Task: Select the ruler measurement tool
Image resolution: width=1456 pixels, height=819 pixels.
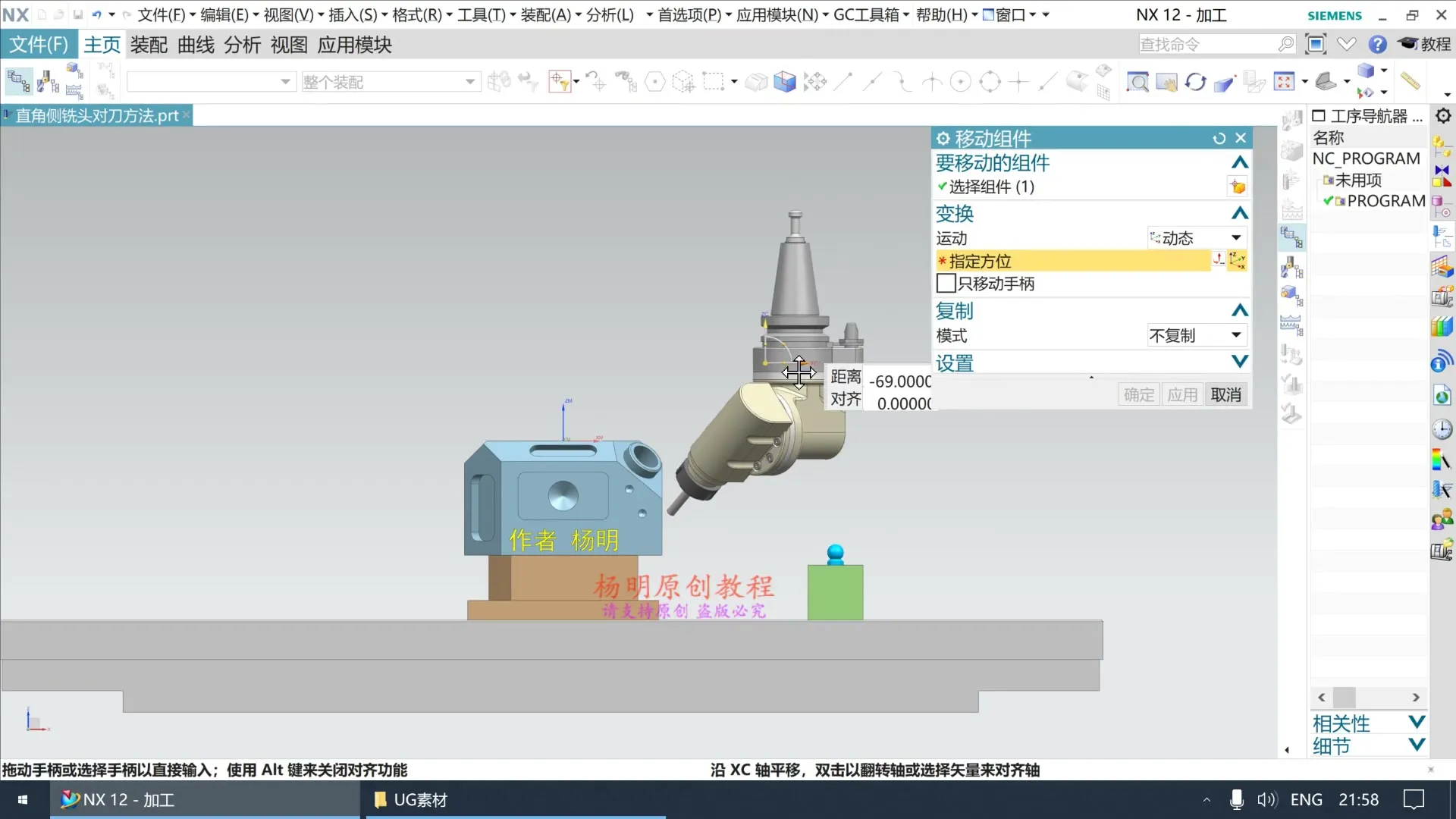Action: [x=1410, y=80]
